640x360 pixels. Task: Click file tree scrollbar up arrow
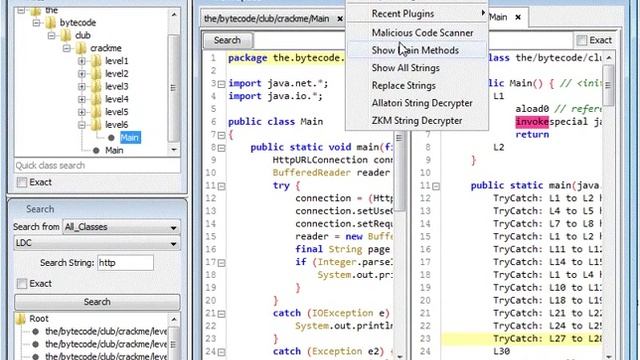[174, 15]
